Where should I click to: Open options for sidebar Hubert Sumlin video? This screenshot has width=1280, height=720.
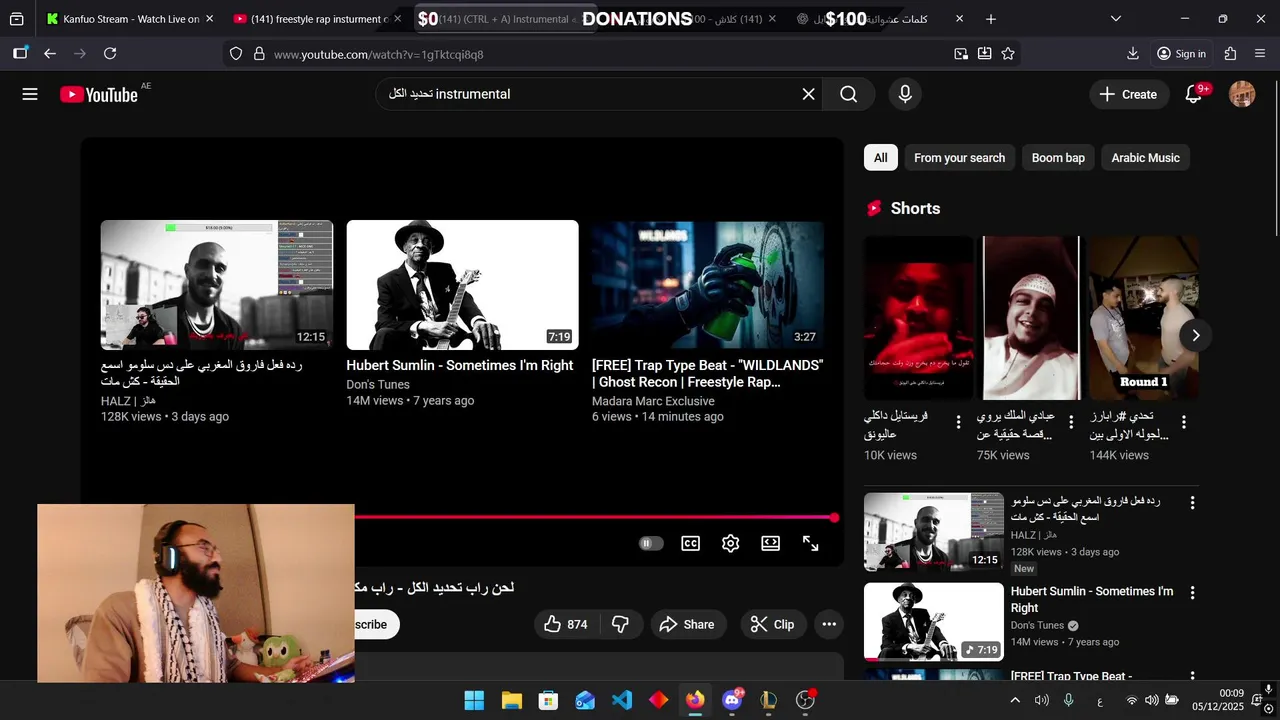(x=1192, y=592)
